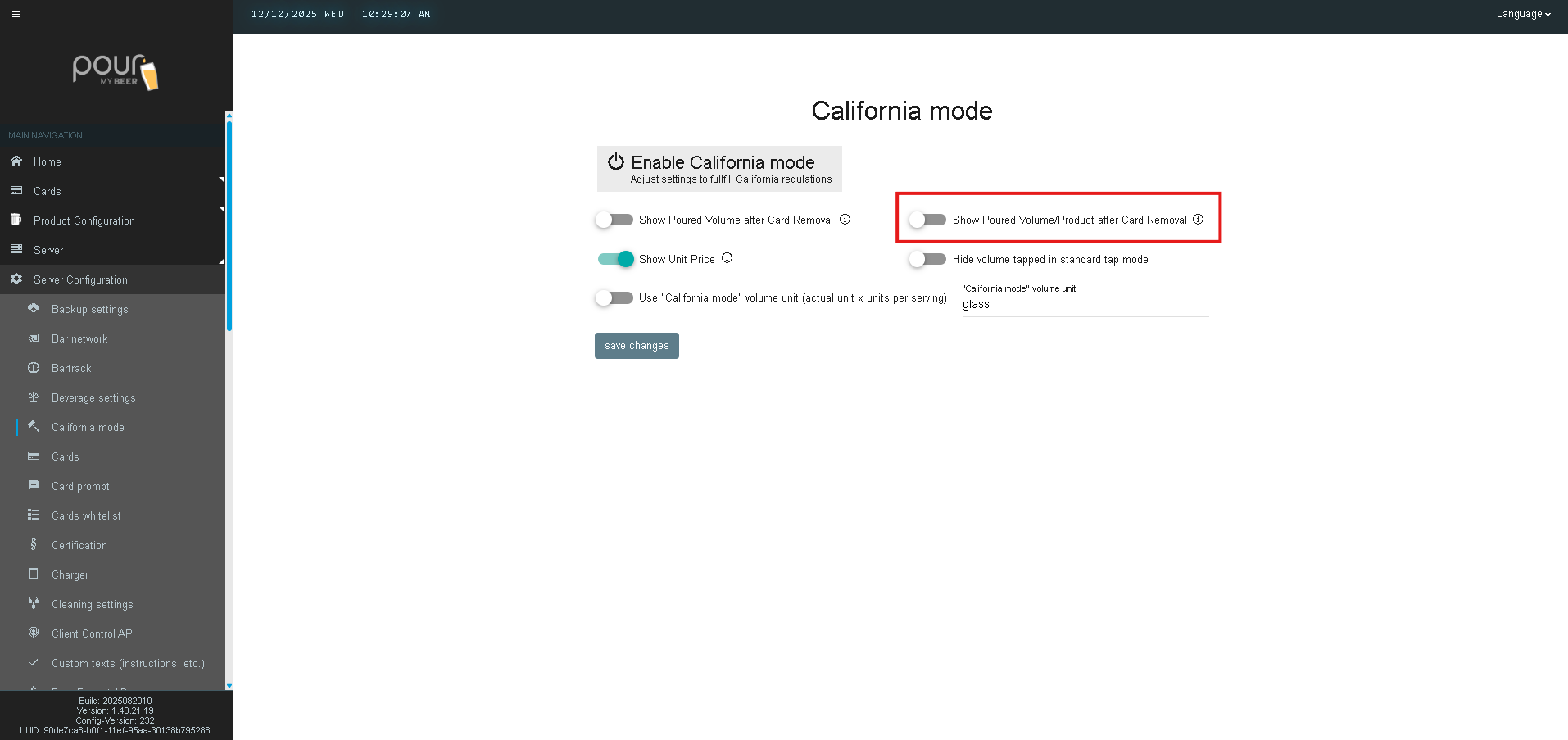Click the Server Configuration gear icon
Screen dimensions: 1568x740
pos(16,279)
